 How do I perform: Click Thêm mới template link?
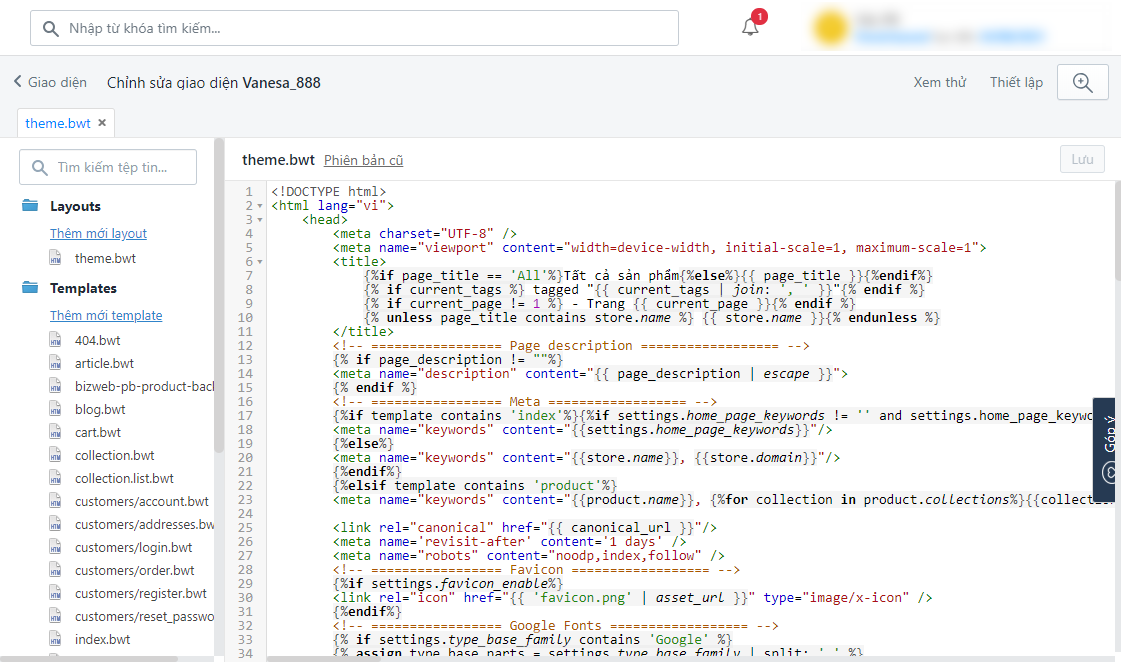point(106,315)
